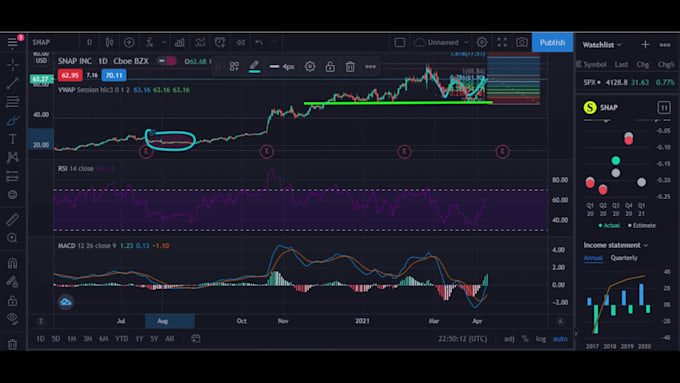Select the brush drawing tool
Image resolution: width=680 pixels, height=383 pixels.
click(13, 121)
